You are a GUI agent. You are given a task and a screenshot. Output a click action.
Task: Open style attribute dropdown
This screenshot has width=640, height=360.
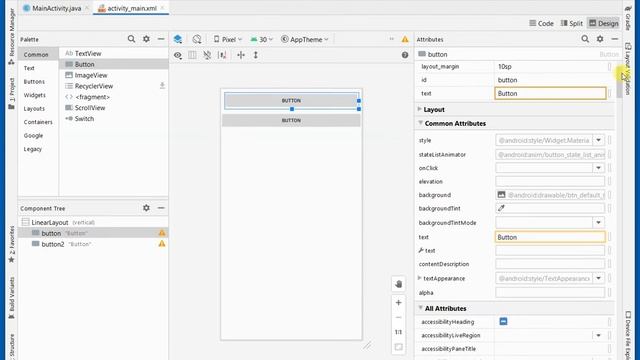click(598, 140)
